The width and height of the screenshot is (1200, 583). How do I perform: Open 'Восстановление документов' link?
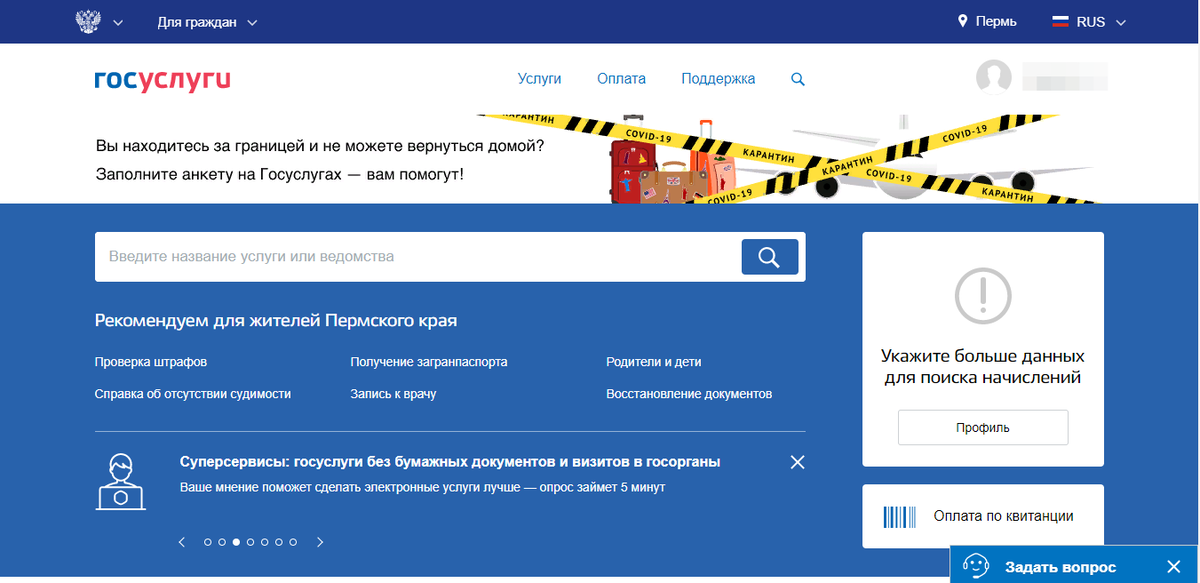(689, 394)
